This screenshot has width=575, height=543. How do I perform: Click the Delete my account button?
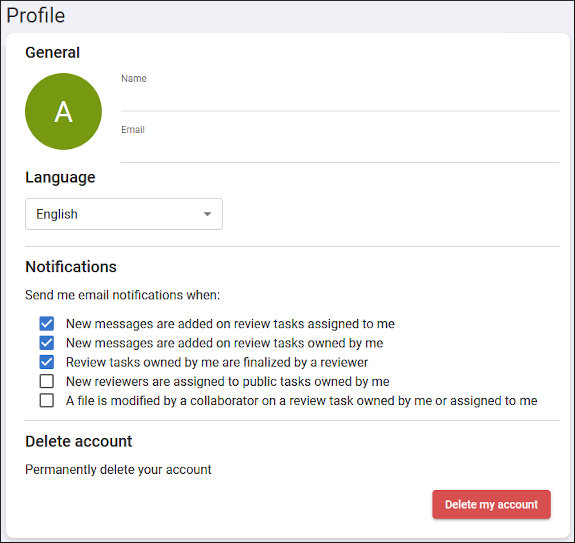click(491, 505)
